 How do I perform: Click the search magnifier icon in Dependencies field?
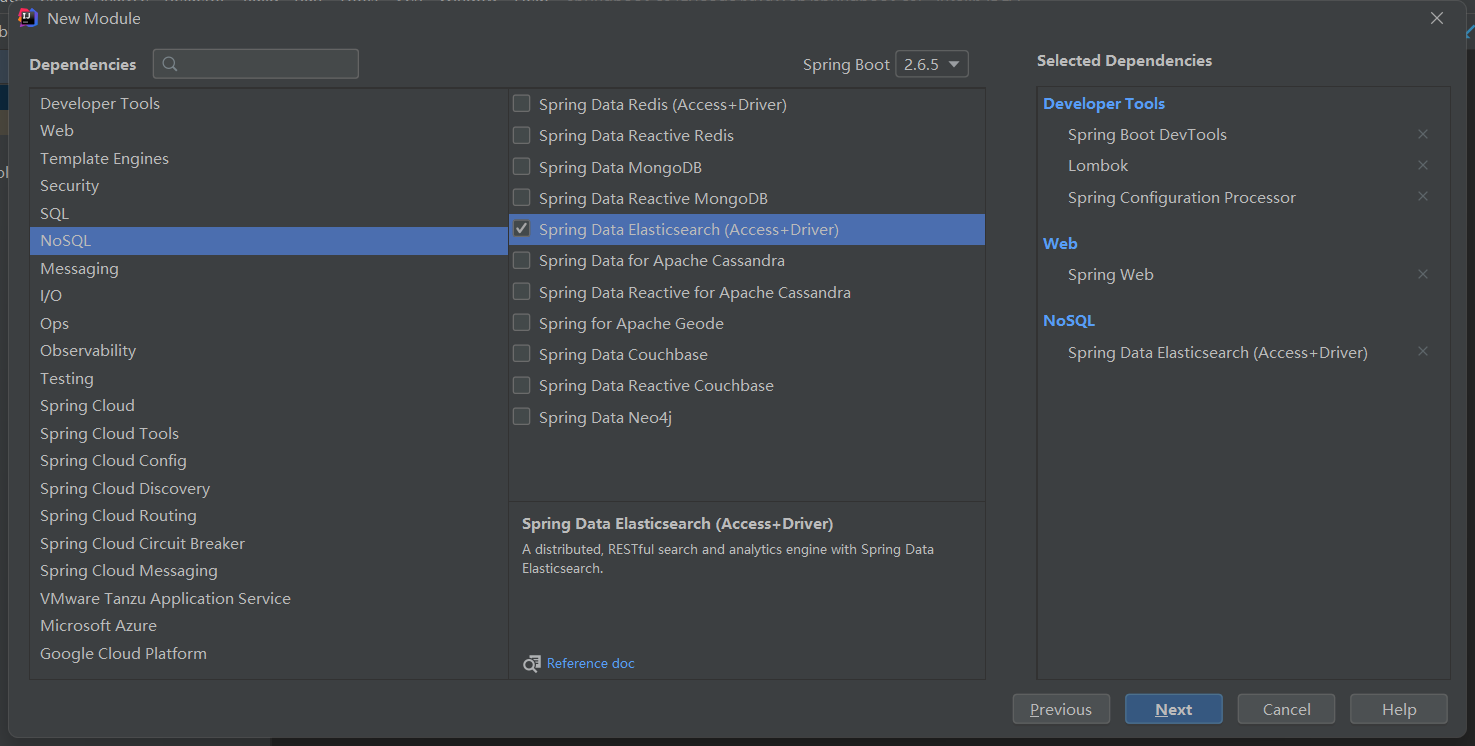pos(170,64)
